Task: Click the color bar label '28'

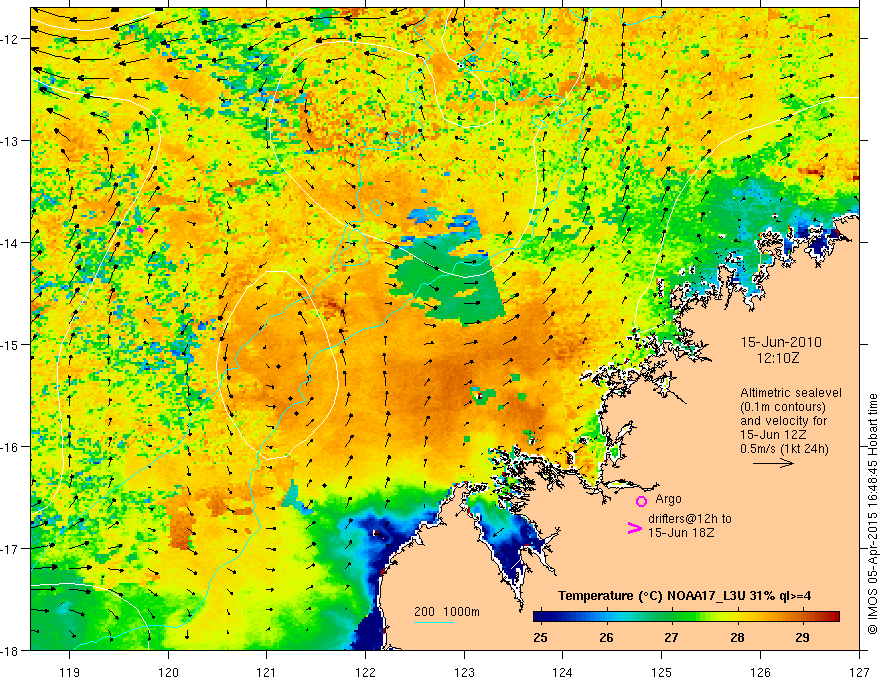Action: pyautogui.click(x=737, y=637)
